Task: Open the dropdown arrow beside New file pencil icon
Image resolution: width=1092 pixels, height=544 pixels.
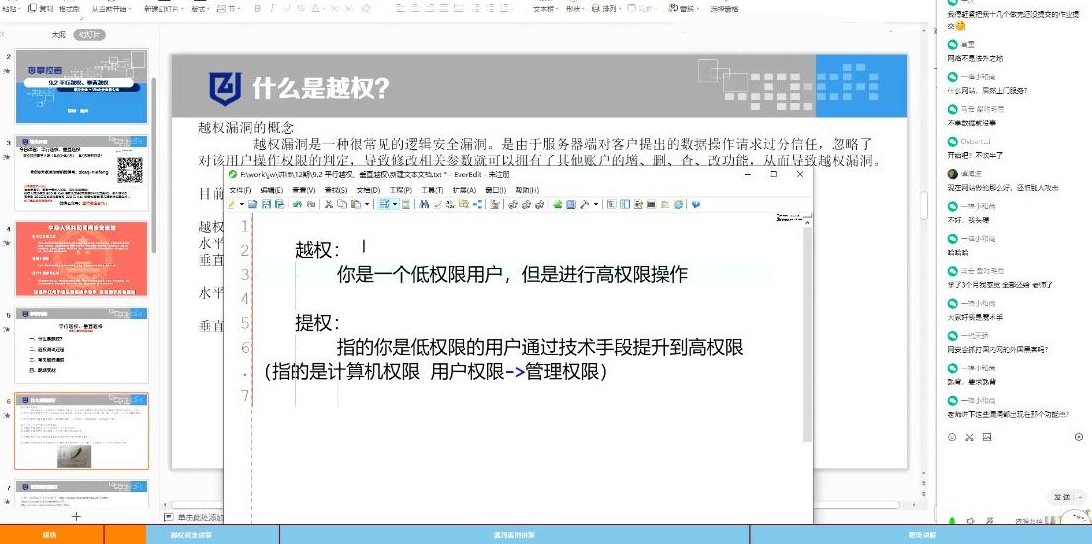Action: 242,204
